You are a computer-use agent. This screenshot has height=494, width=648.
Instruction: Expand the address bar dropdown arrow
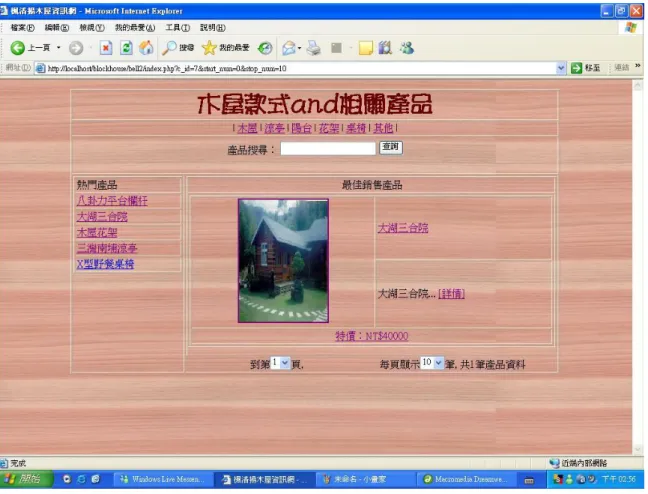pyautogui.click(x=561, y=68)
